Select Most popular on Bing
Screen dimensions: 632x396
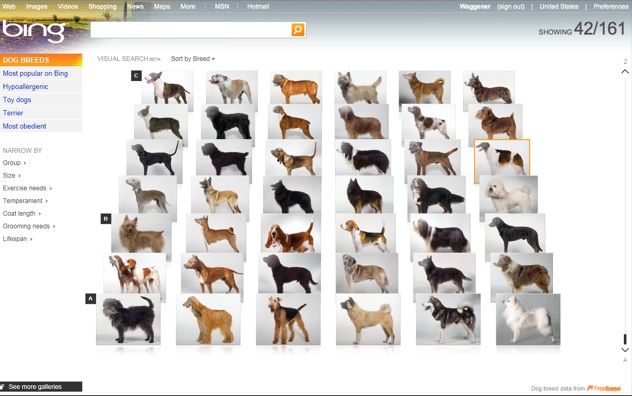point(35,73)
